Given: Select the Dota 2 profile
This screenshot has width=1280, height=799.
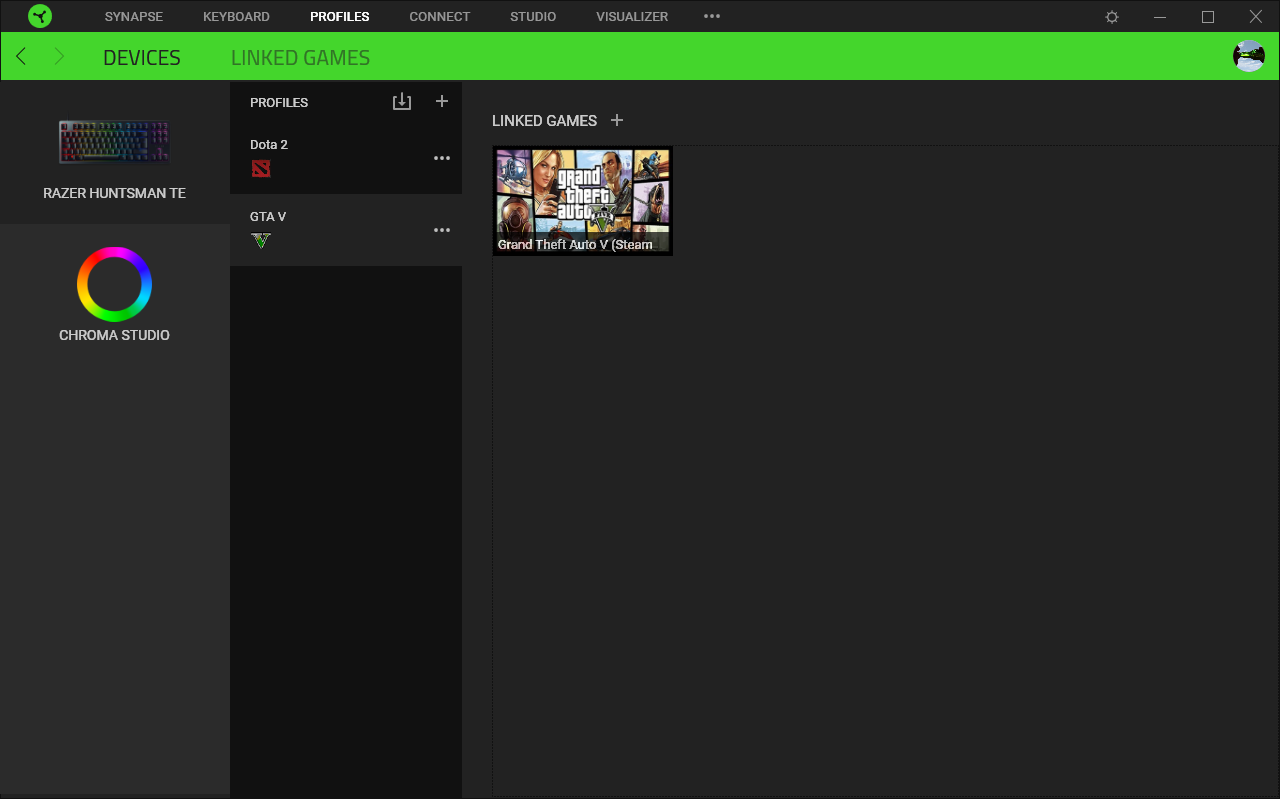Looking at the screenshot, I should click(x=346, y=158).
